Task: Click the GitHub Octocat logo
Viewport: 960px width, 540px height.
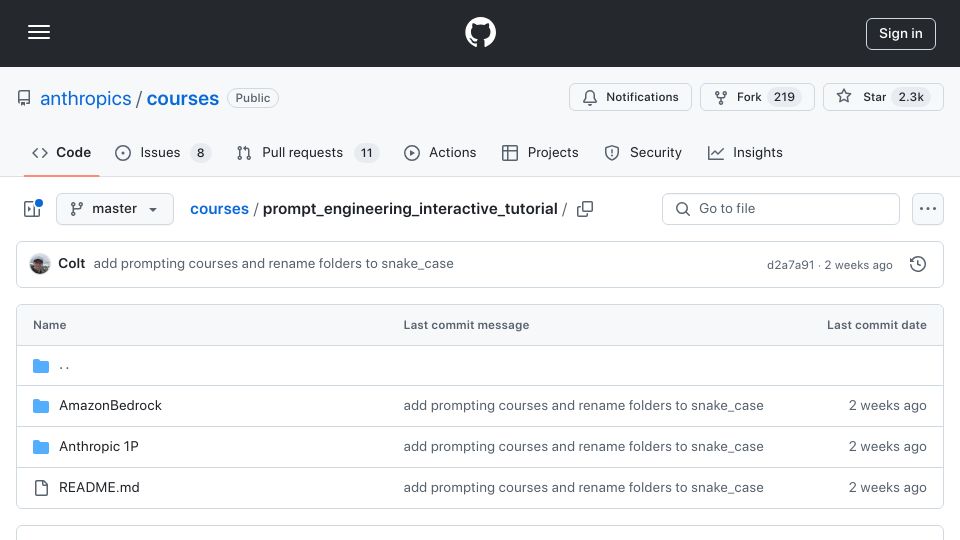Action: point(480,32)
